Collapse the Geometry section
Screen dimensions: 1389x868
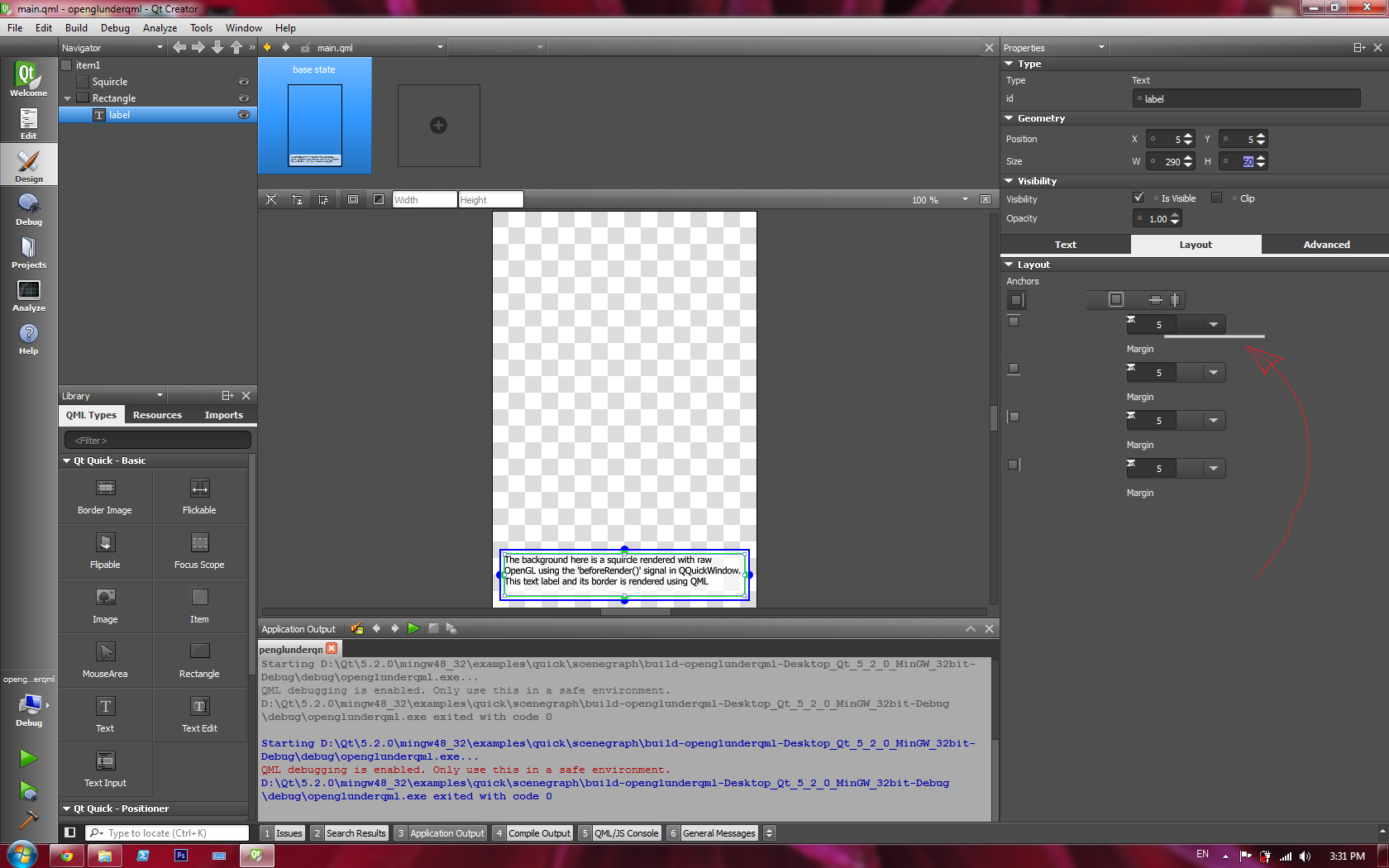pos(1009,118)
